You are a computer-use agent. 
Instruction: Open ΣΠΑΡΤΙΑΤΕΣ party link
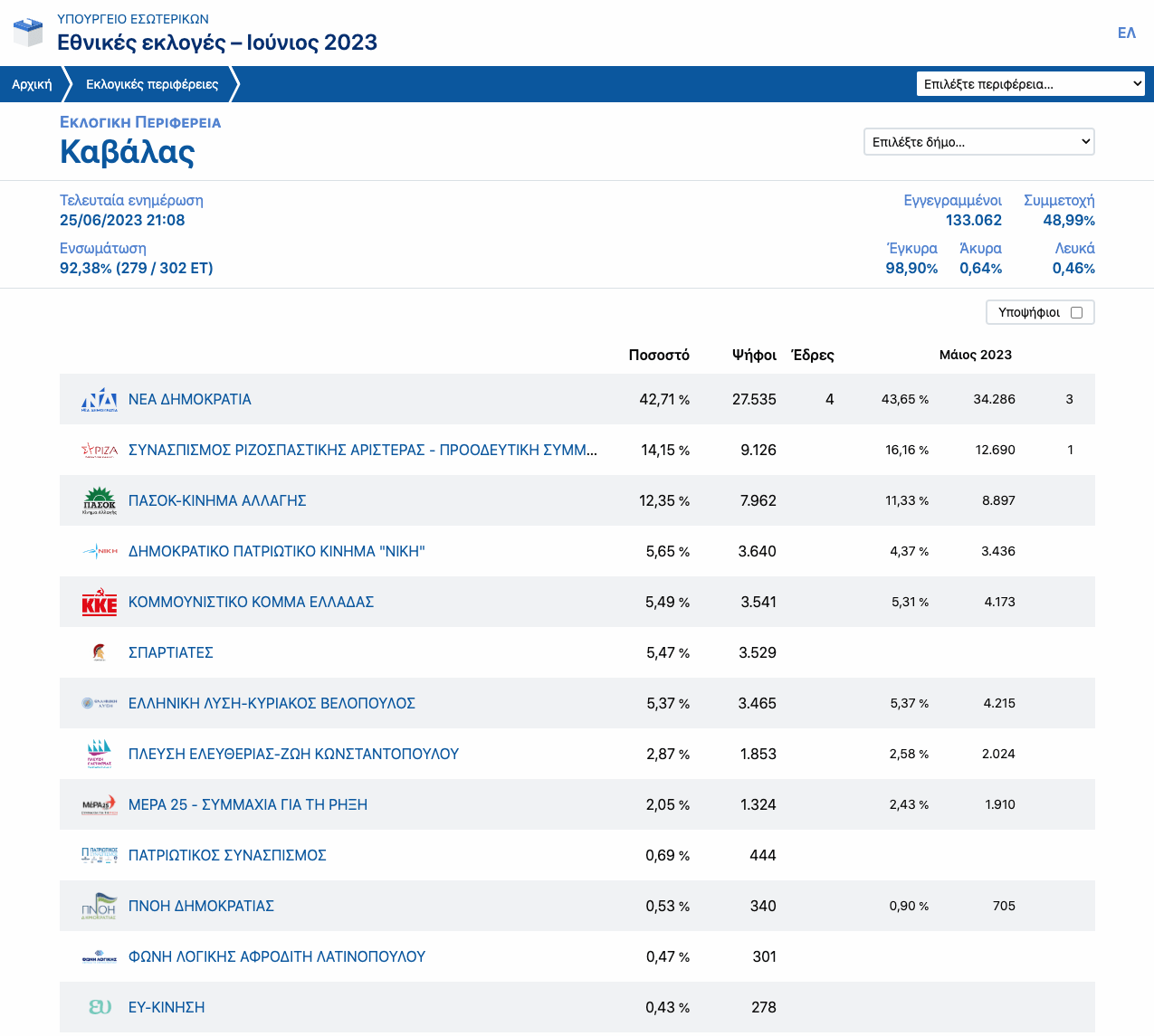coord(171,652)
